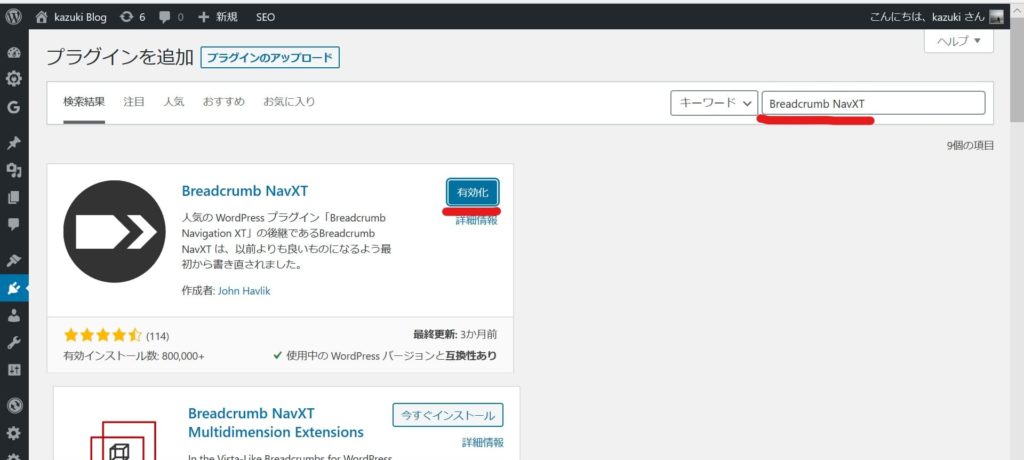This screenshot has height=460, width=1024.
Task: Open the SEO admin bar menu
Action: pyautogui.click(x=265, y=17)
